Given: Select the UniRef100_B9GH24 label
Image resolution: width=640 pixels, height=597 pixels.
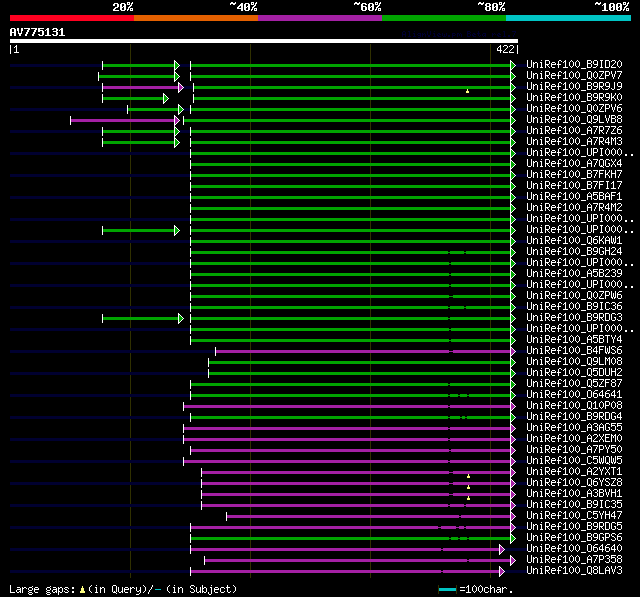Looking at the screenshot, I should click(574, 252).
